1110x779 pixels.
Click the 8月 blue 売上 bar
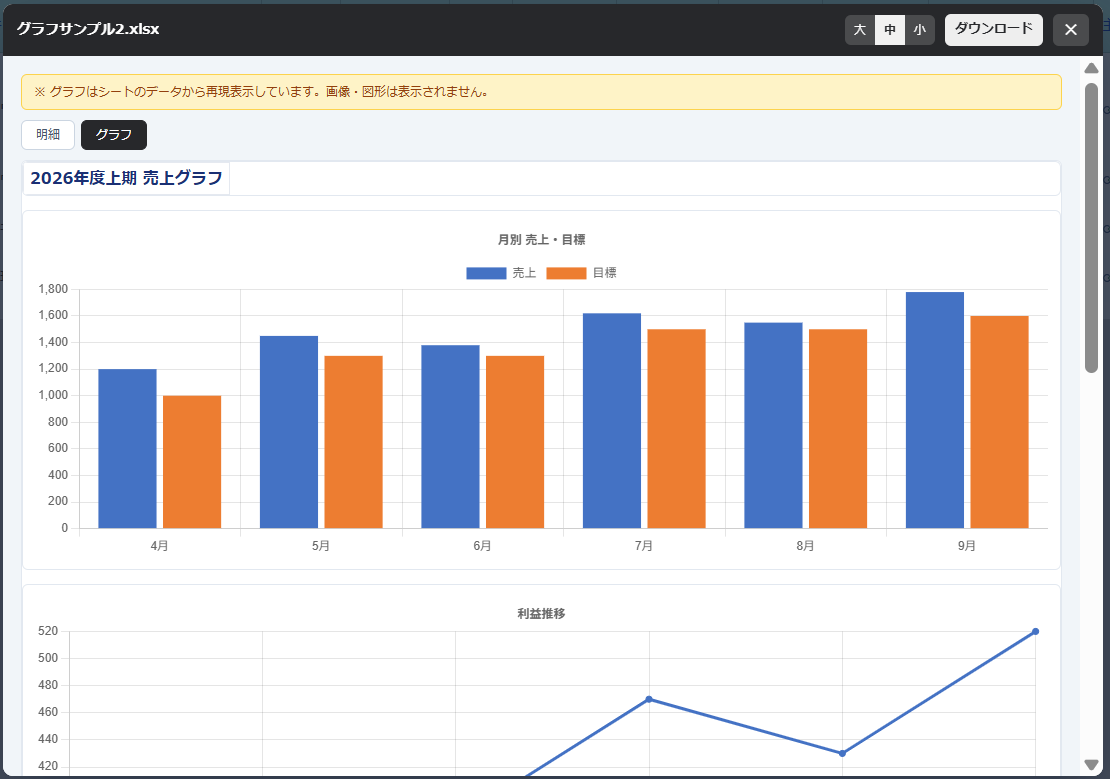773,425
